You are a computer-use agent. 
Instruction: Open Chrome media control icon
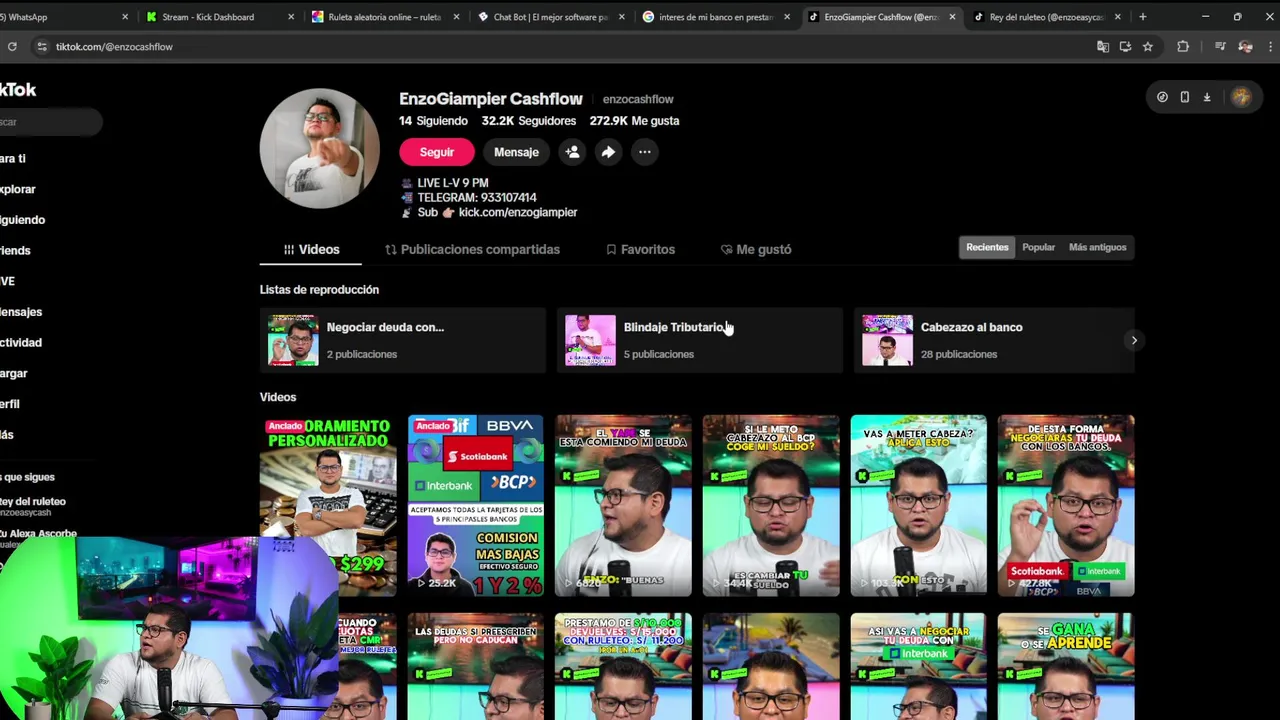tap(1220, 47)
